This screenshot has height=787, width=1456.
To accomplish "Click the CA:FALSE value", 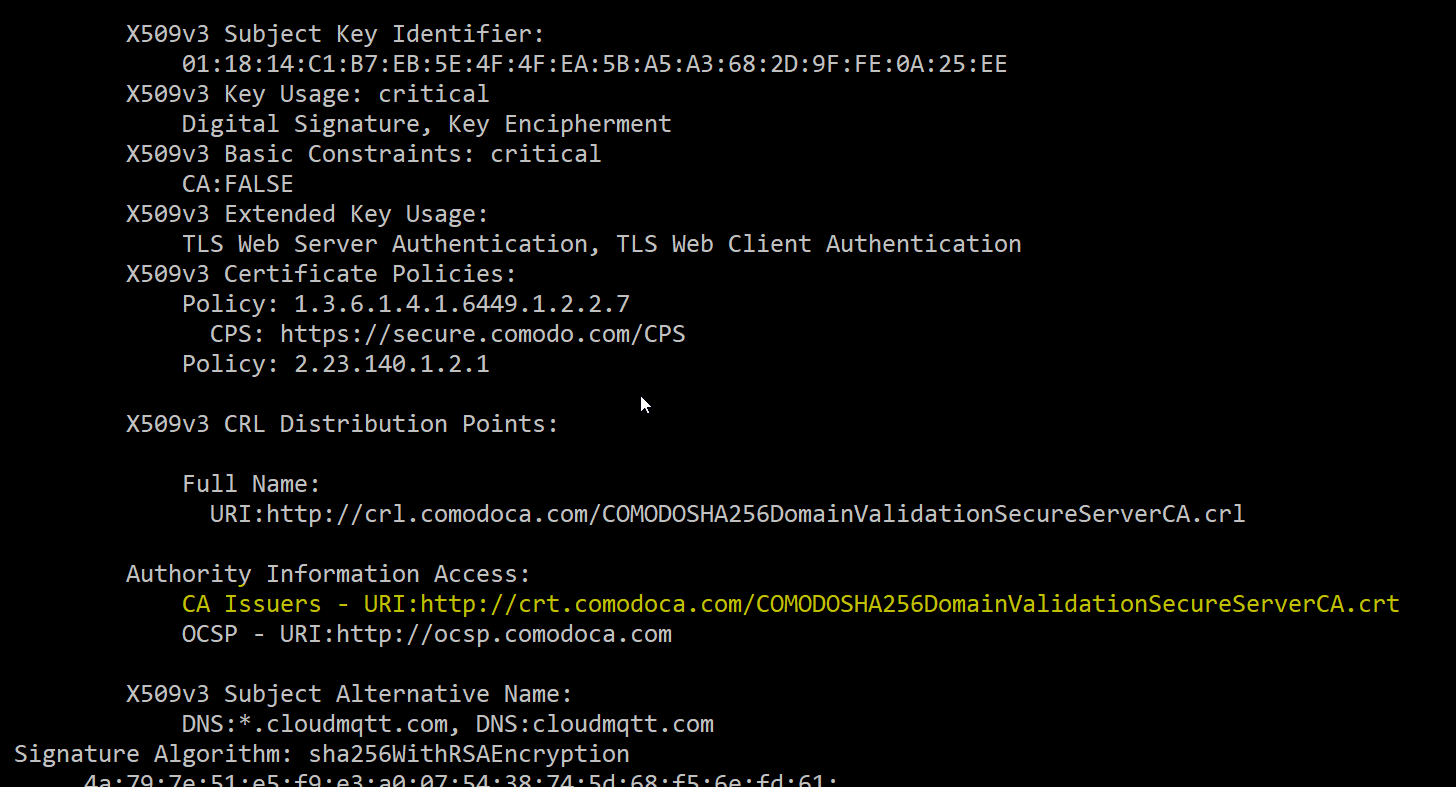I will point(237,185).
